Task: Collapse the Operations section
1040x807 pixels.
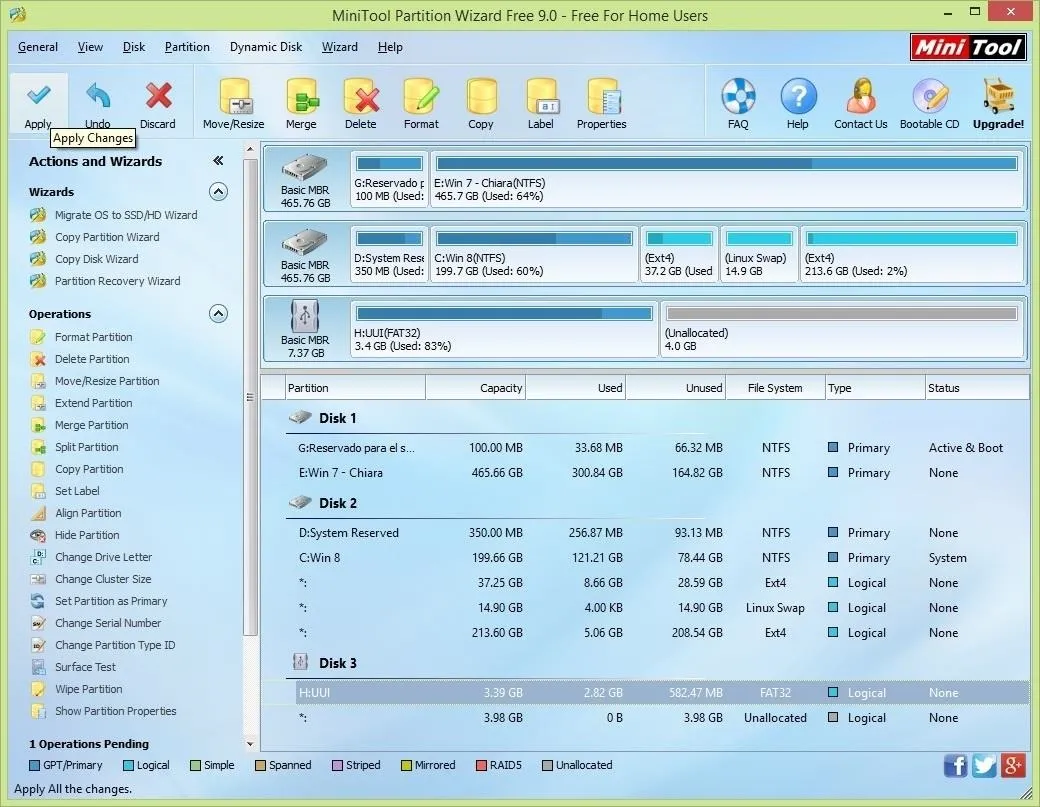Action: coord(218,314)
